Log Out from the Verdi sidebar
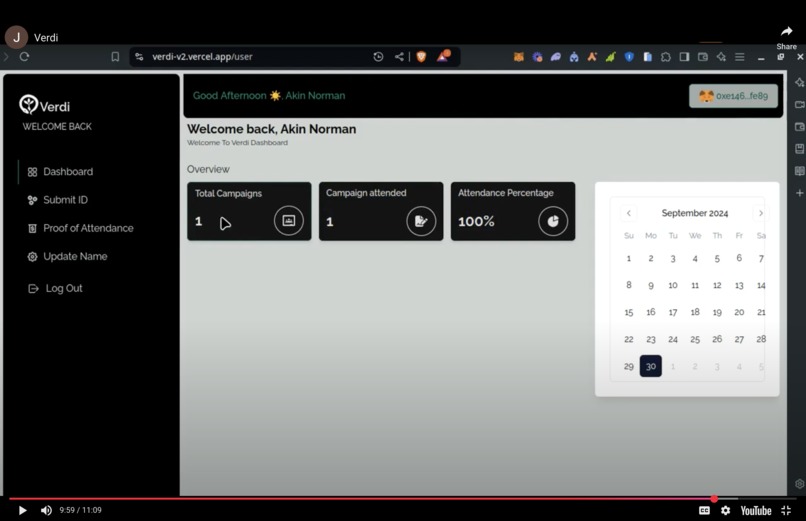Screen dimensions: 806x521 55,288
